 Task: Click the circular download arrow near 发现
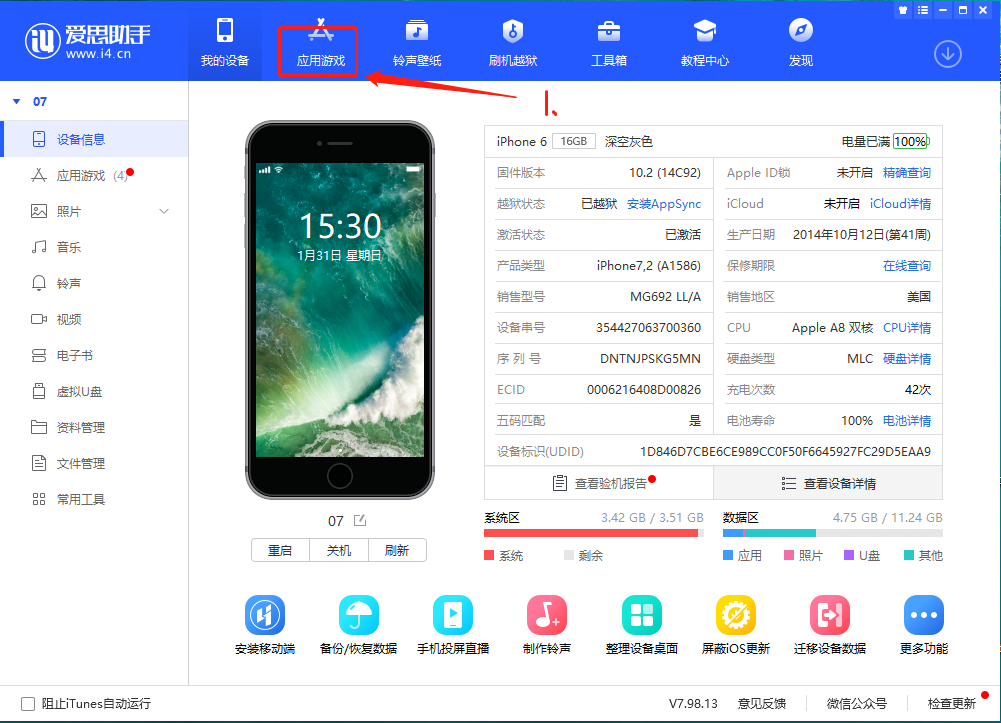pos(947,54)
